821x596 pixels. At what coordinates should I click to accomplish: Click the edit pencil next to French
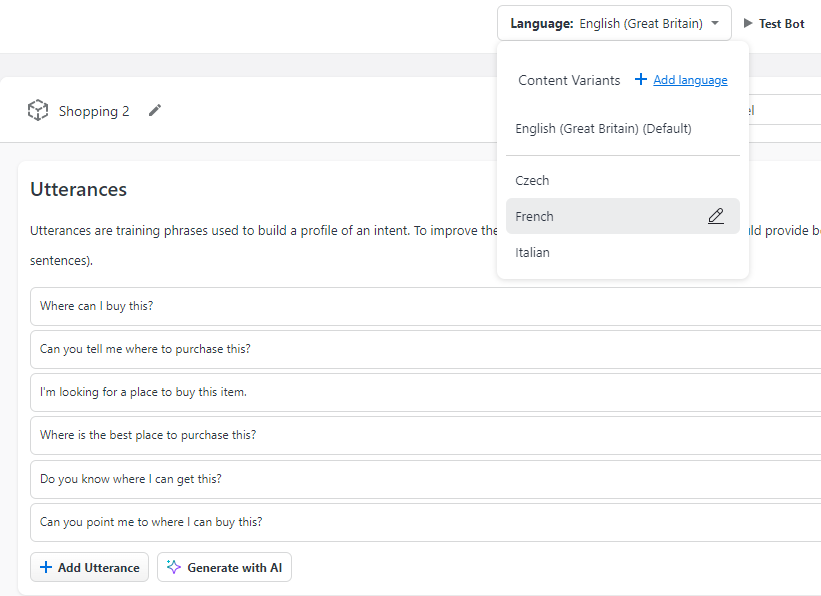click(x=716, y=215)
